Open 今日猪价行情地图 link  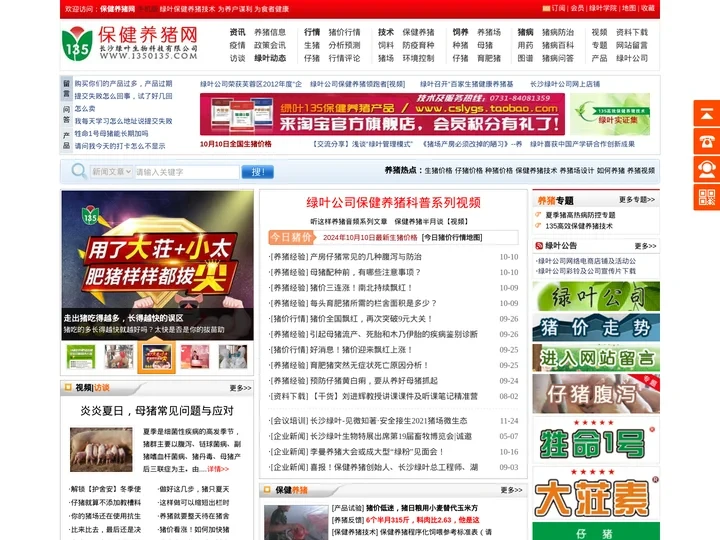point(452,237)
